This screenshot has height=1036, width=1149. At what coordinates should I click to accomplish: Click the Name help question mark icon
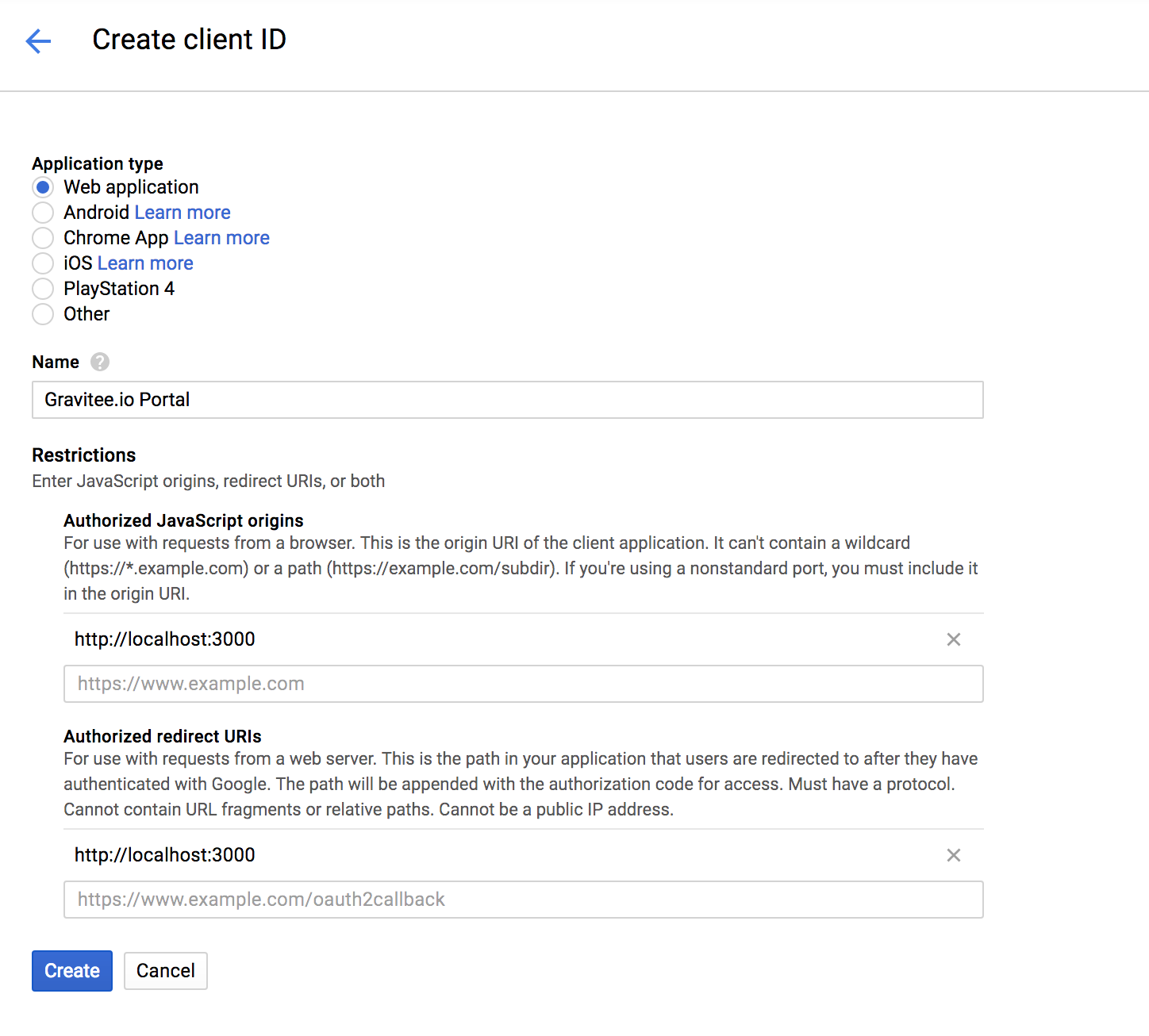(99, 362)
